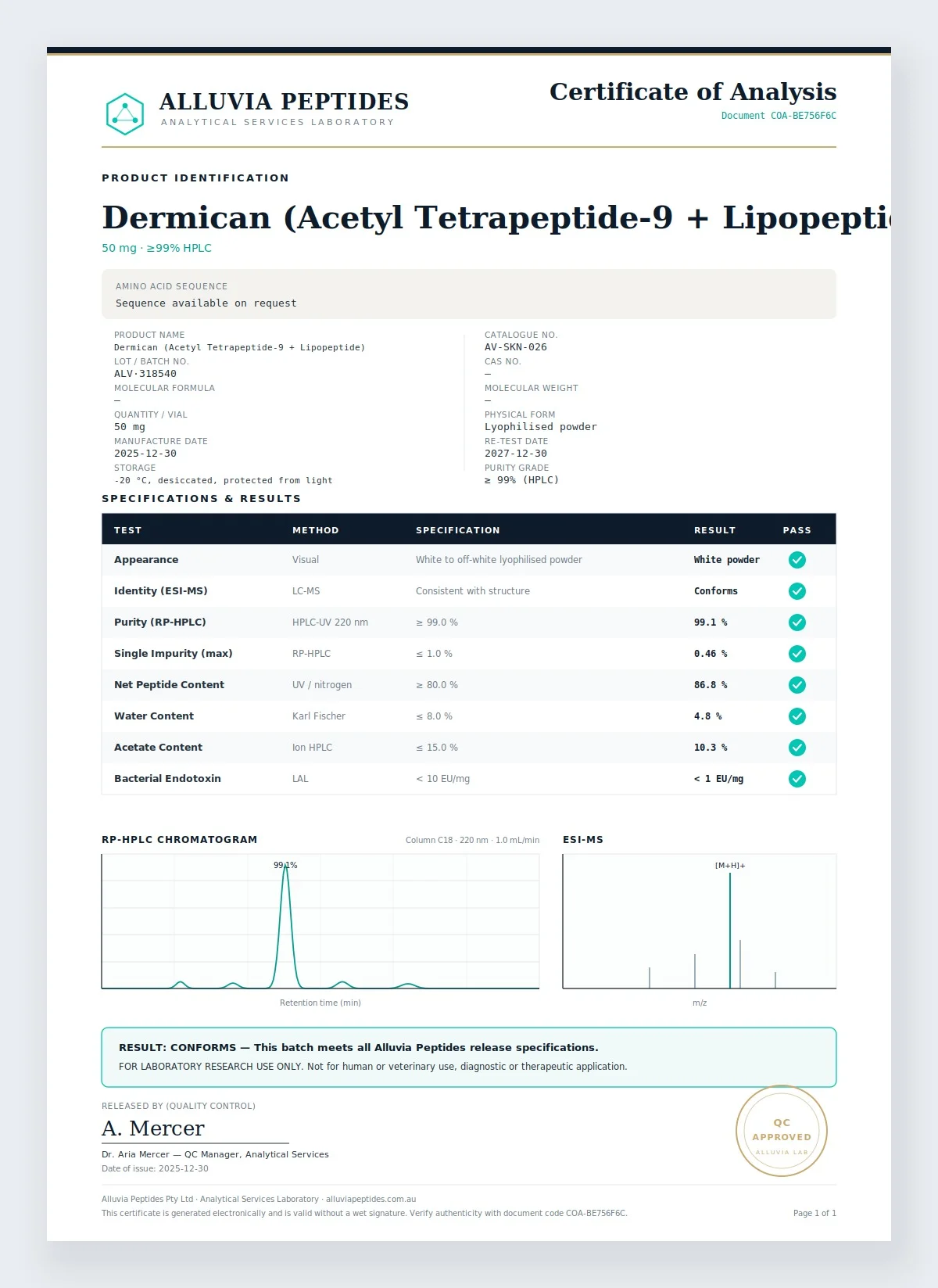Click 'Dr. Aria Mercer — QC Manager' line
Viewport: 938px width, 1288px height.
pyautogui.click(x=215, y=1154)
